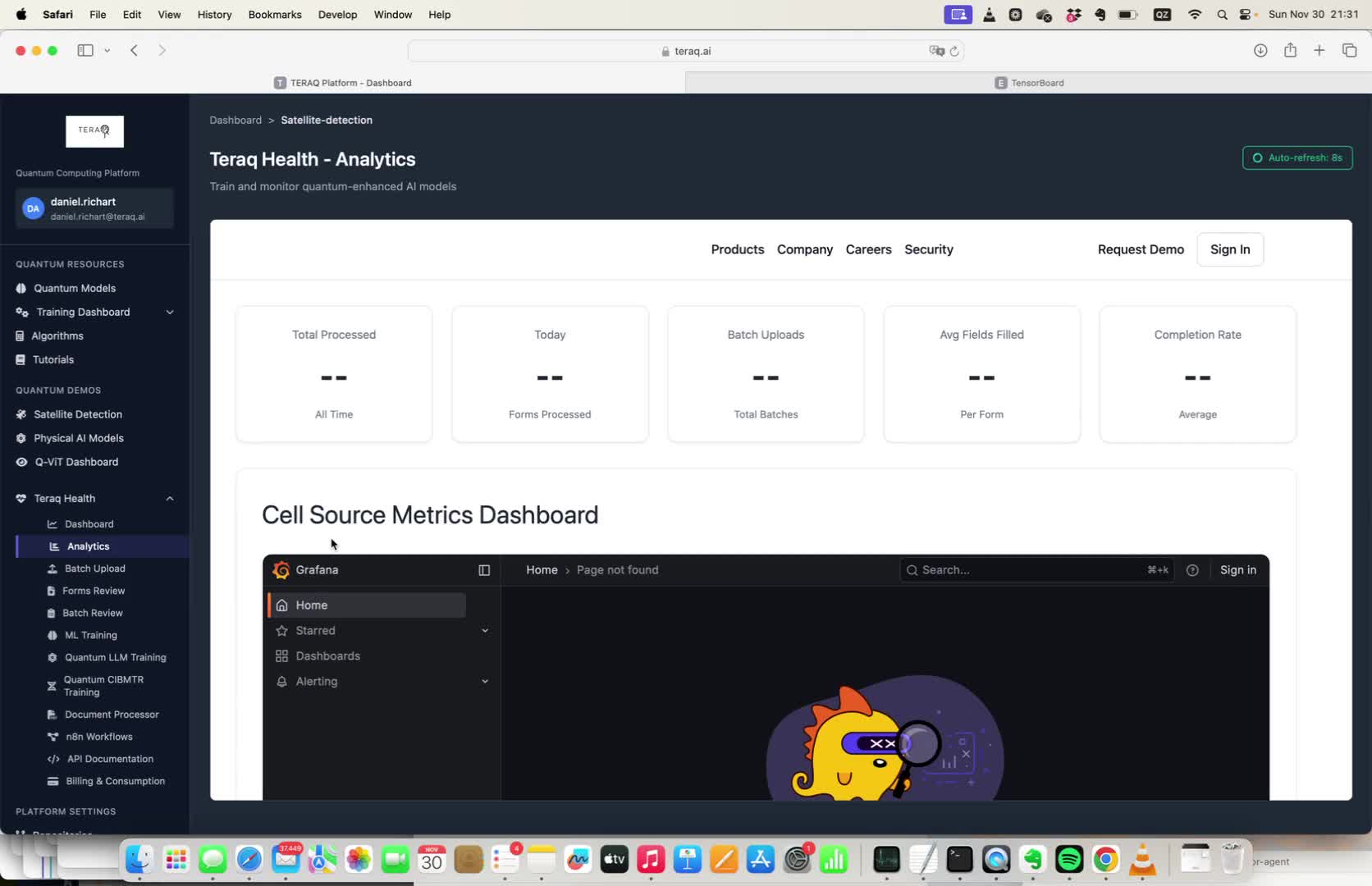Click the Grafana logo icon

pos(281,570)
